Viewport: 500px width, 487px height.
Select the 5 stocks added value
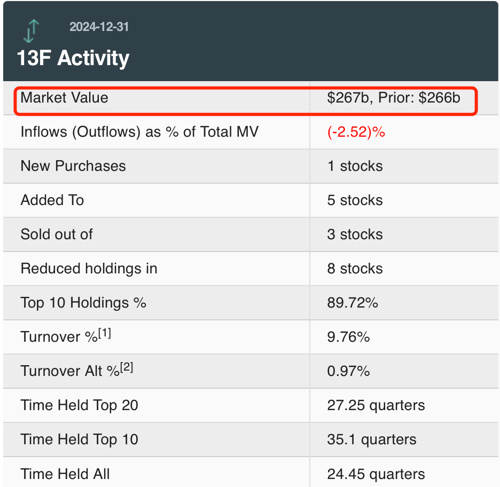[x=355, y=200]
